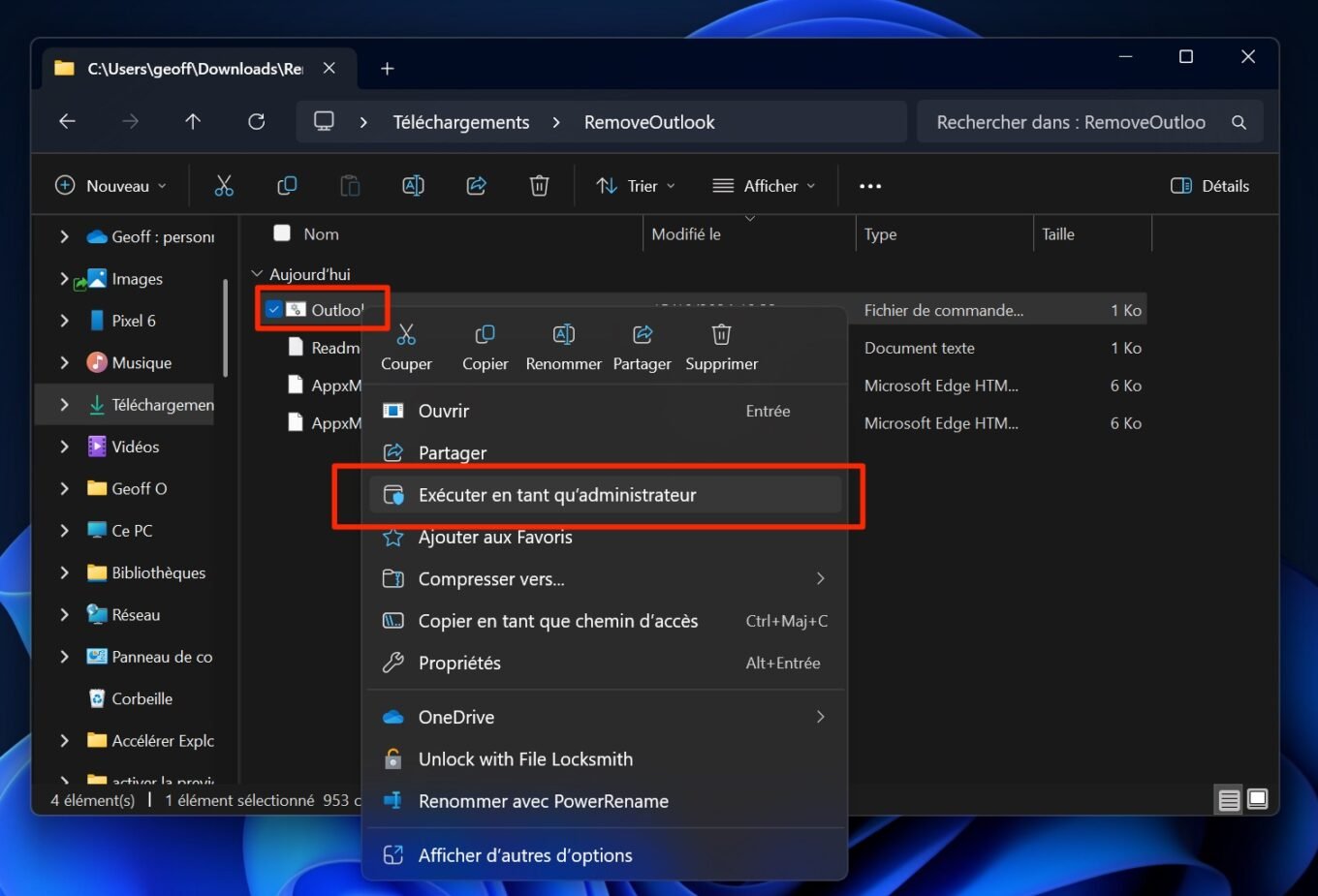This screenshot has height=896, width=1318.
Task: Choose Unlock with File Locksmith
Action: [605, 759]
